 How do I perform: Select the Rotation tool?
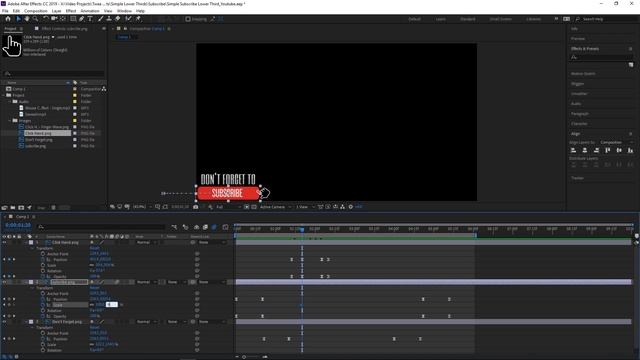tap(46, 19)
